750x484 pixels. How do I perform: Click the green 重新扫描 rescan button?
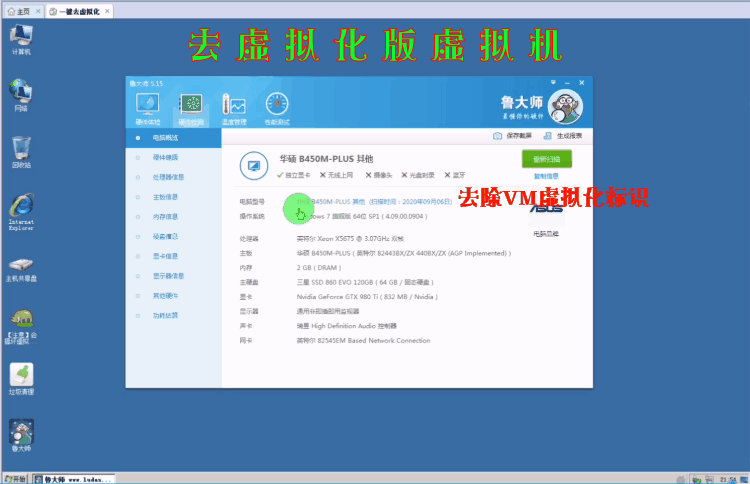tap(547, 159)
